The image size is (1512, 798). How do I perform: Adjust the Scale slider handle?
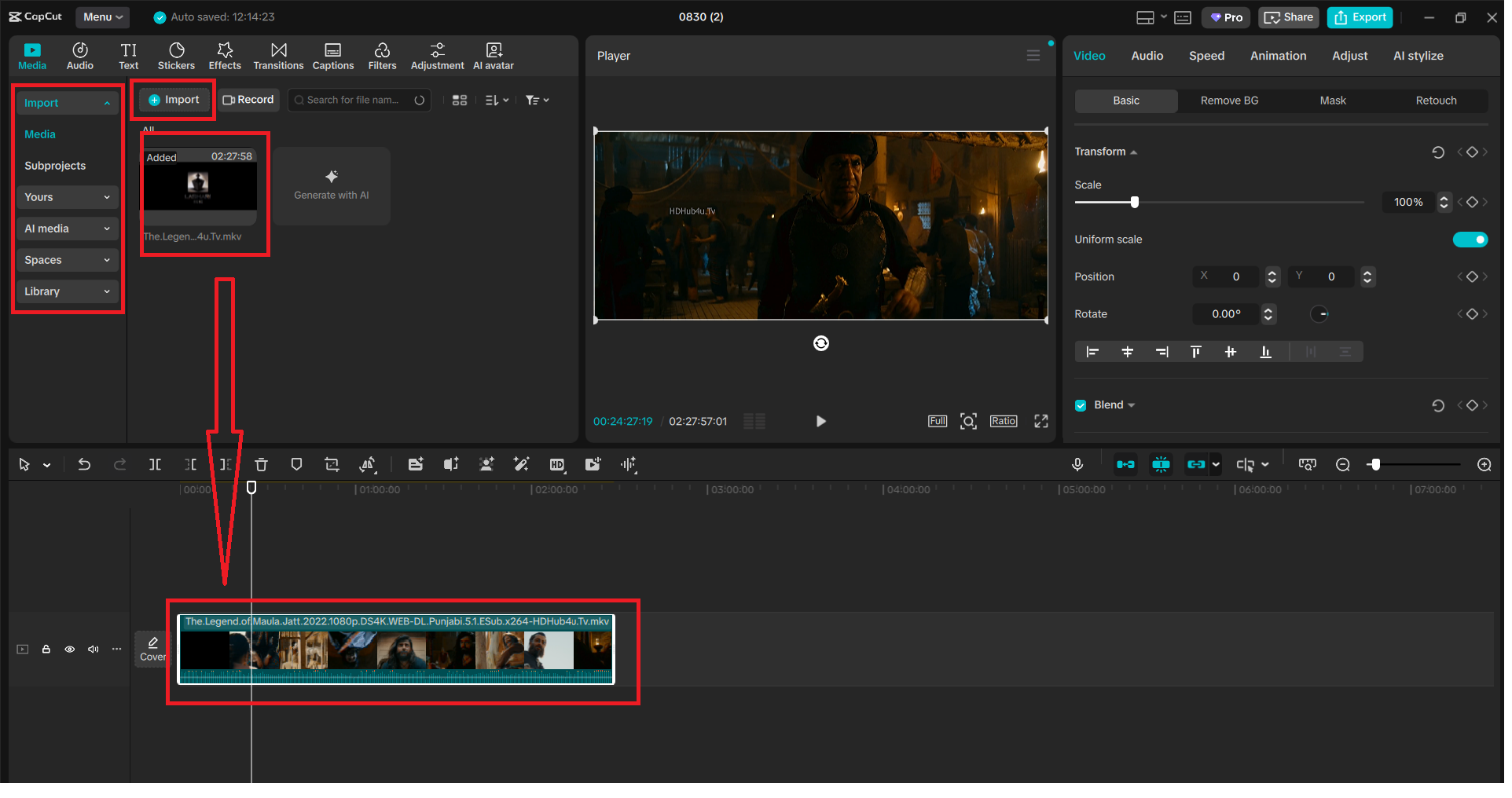click(1134, 203)
